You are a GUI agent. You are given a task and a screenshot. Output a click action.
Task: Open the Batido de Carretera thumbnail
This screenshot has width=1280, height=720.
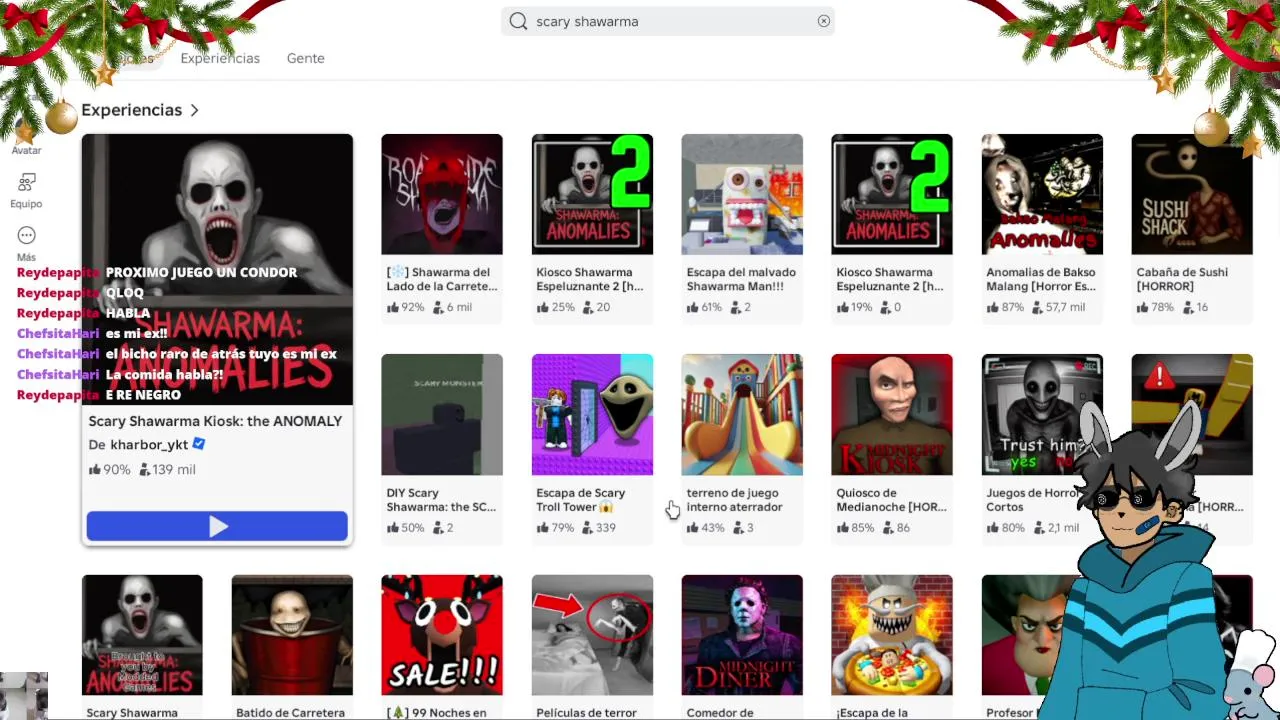(x=292, y=635)
